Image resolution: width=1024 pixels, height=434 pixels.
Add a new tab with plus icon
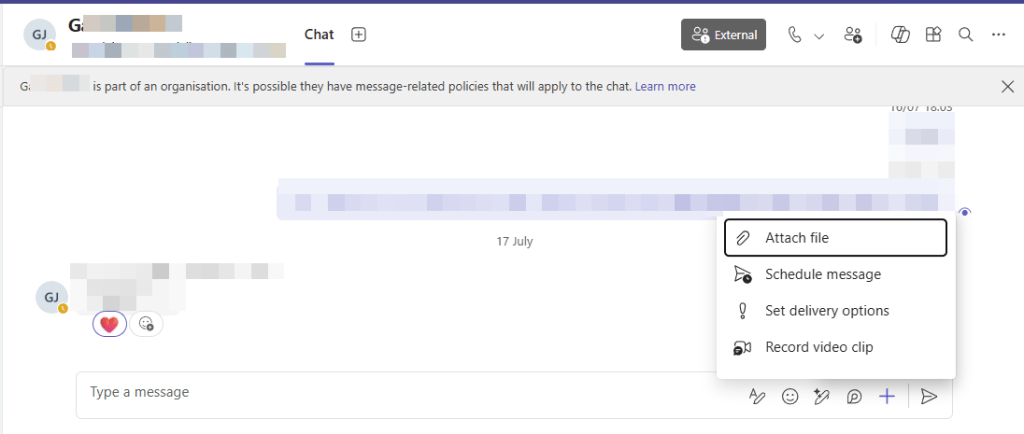coord(359,35)
